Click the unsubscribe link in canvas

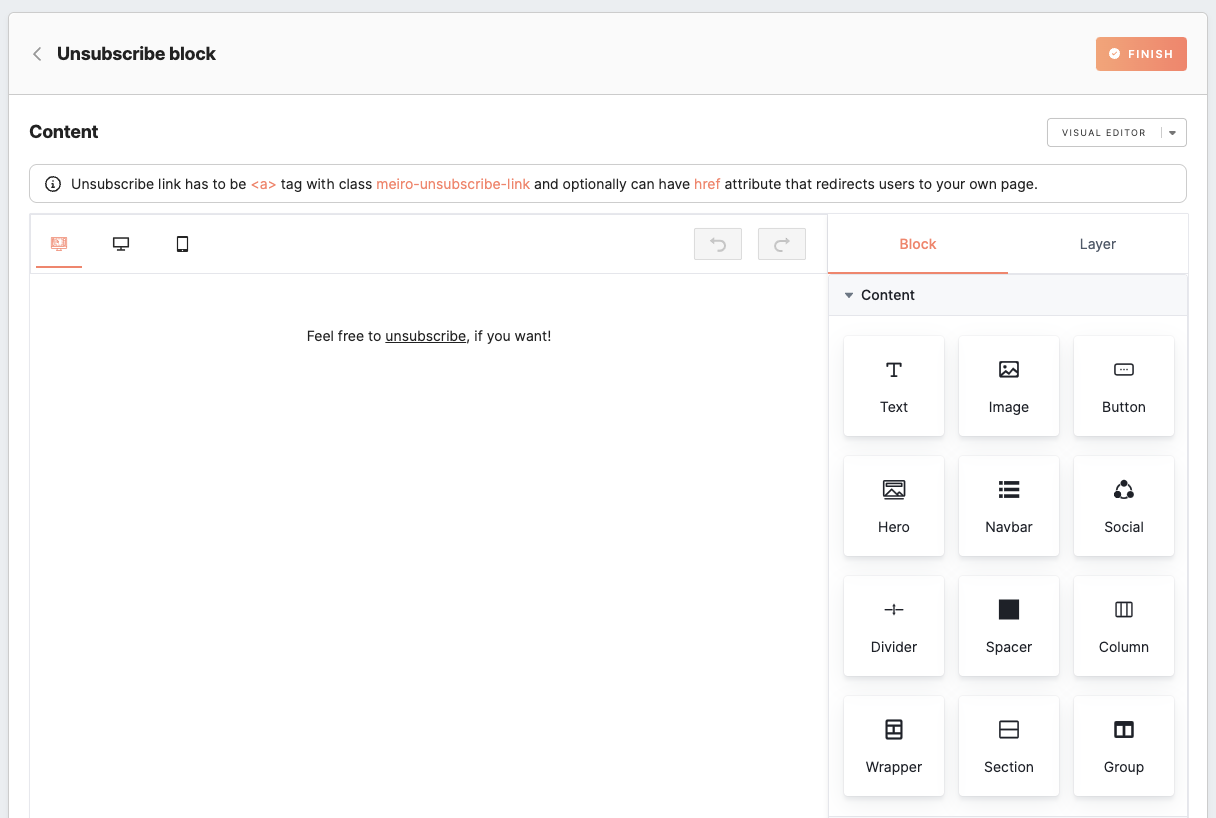click(x=426, y=336)
